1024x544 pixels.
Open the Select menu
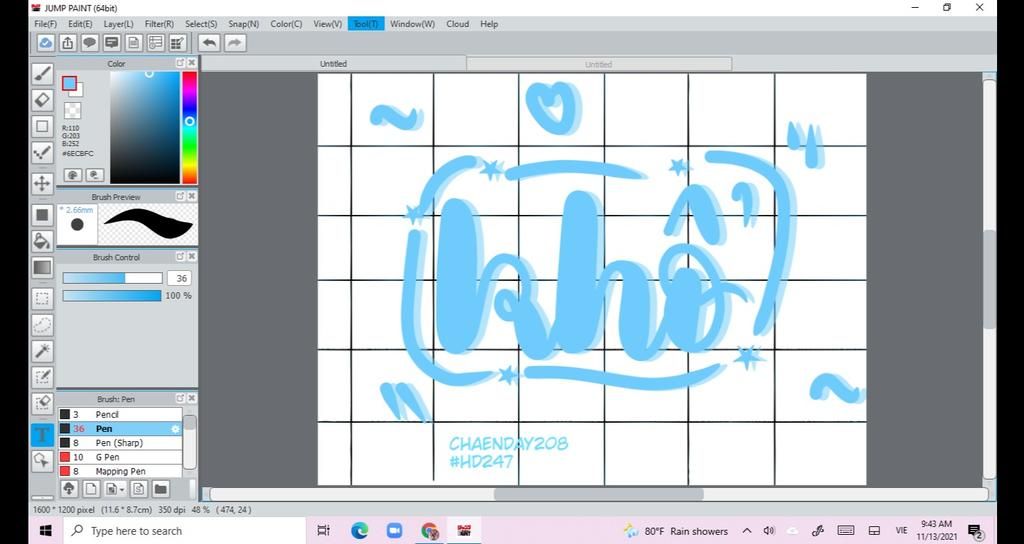pos(201,24)
